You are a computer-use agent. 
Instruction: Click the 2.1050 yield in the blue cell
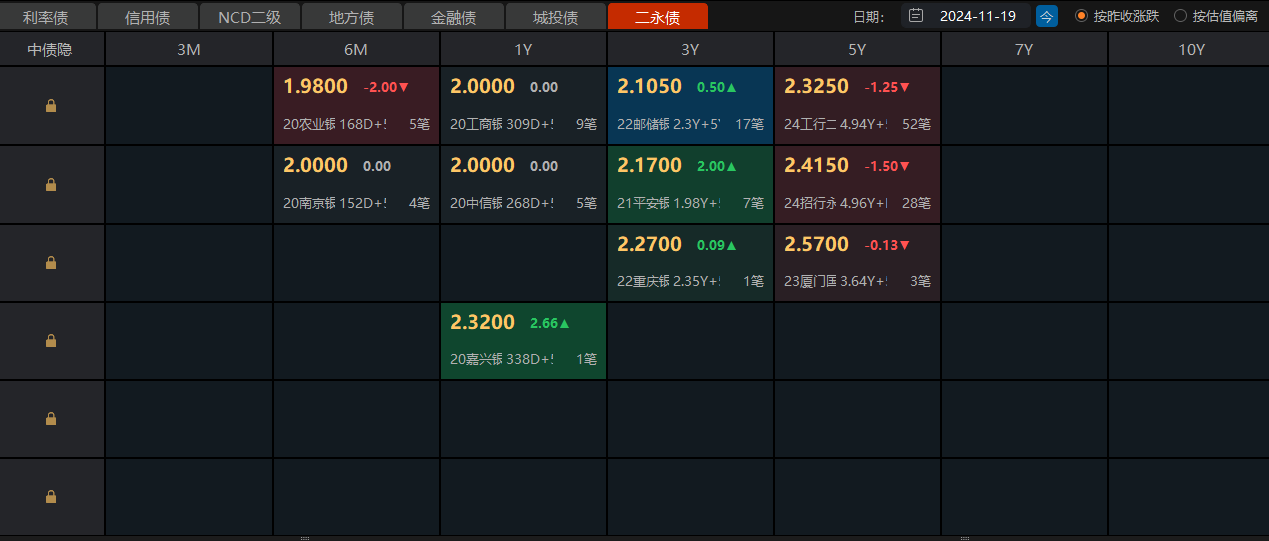[x=650, y=87]
